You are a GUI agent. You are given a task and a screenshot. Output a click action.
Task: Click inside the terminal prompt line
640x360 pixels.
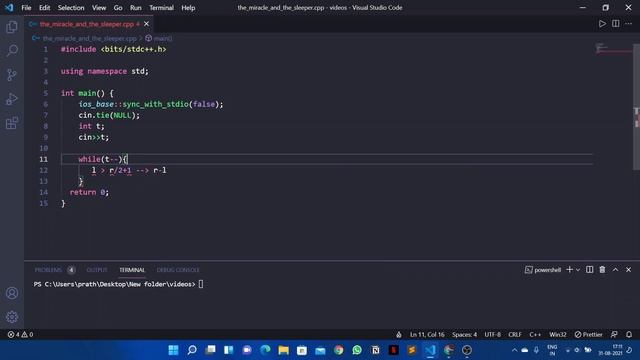[x=118, y=284]
